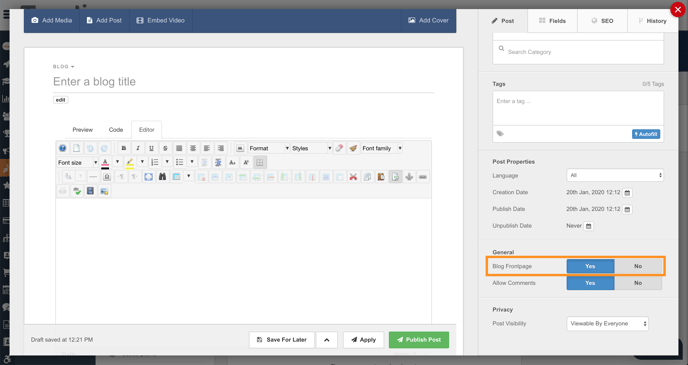The width and height of the screenshot is (688, 365).
Task: Select the Post tab
Action: [x=503, y=21]
